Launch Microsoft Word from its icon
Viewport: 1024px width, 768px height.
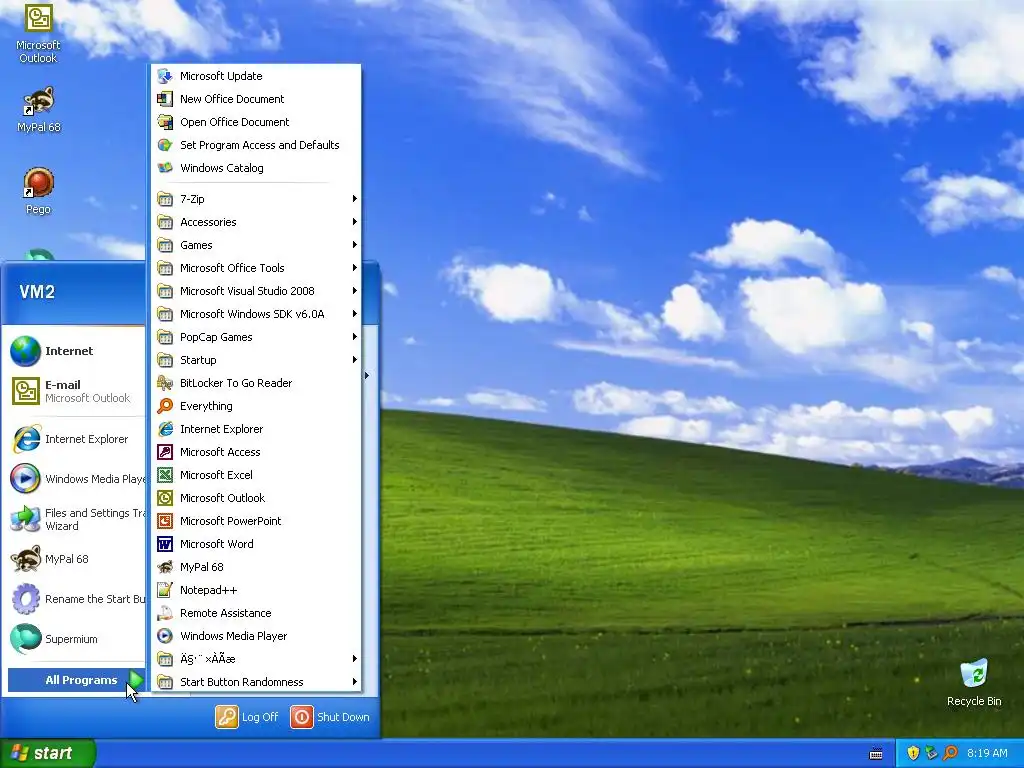[x=165, y=544]
